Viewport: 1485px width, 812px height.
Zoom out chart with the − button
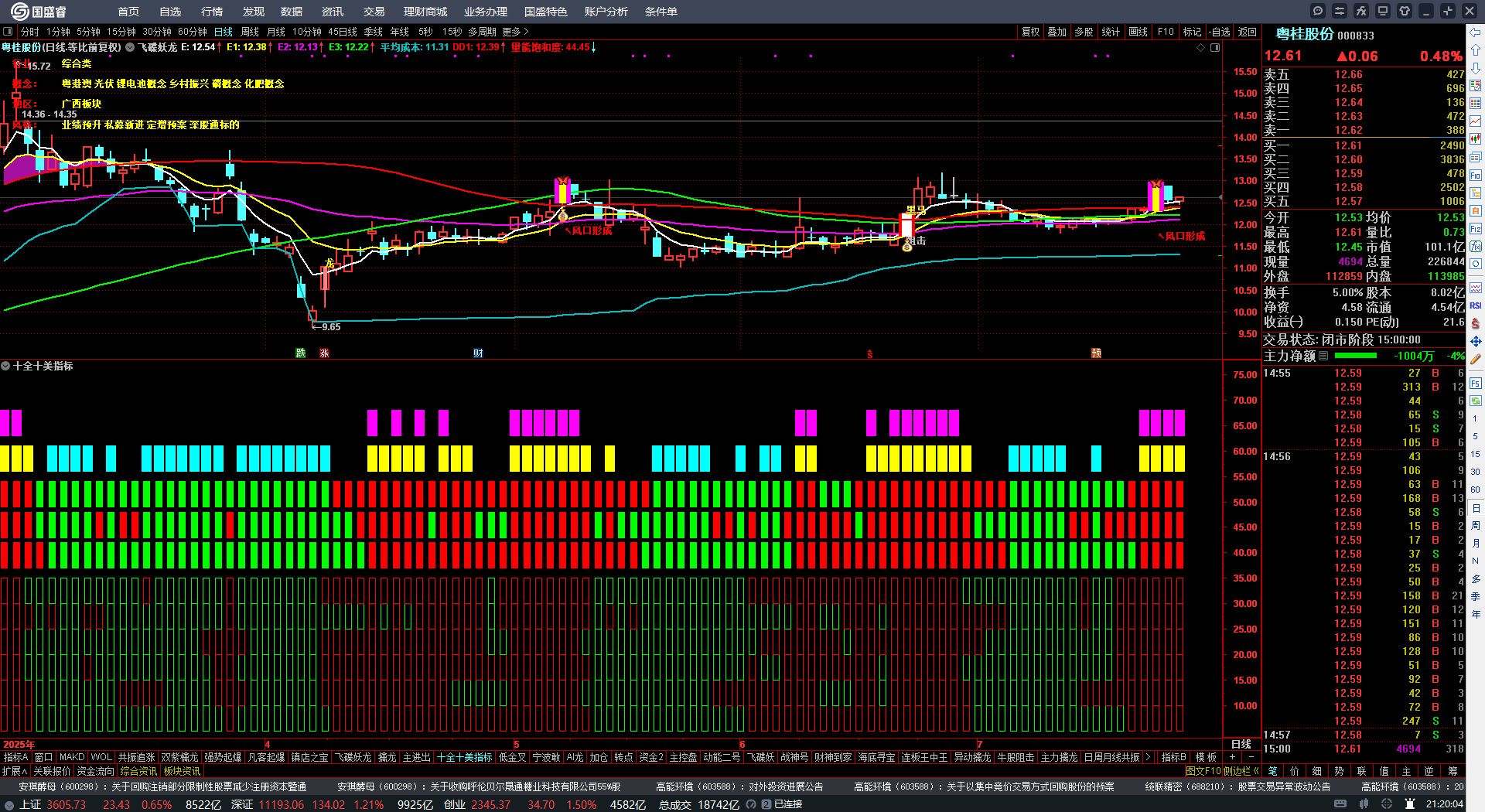[1251, 757]
